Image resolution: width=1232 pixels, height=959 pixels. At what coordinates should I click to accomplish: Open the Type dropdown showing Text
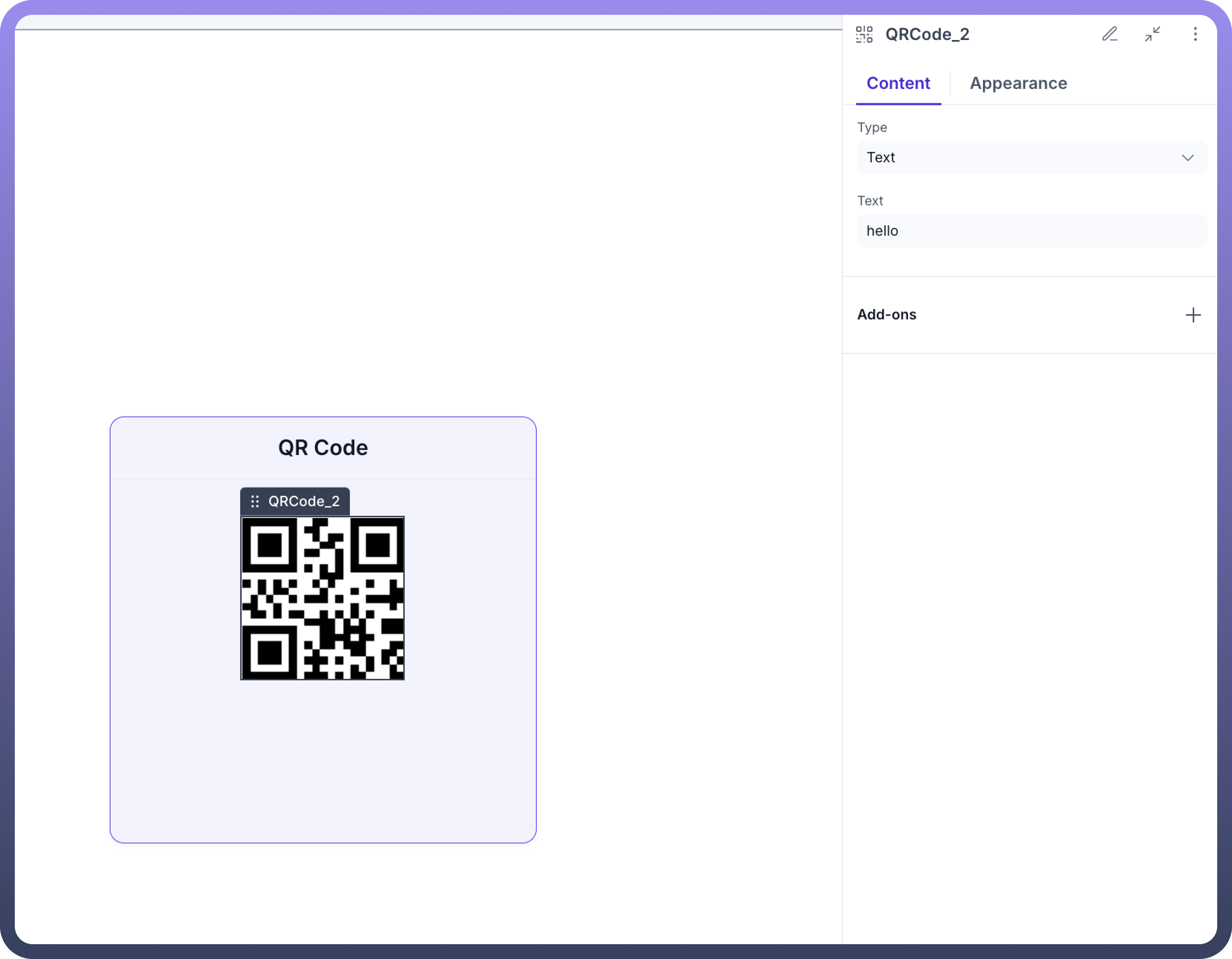pos(1016,158)
